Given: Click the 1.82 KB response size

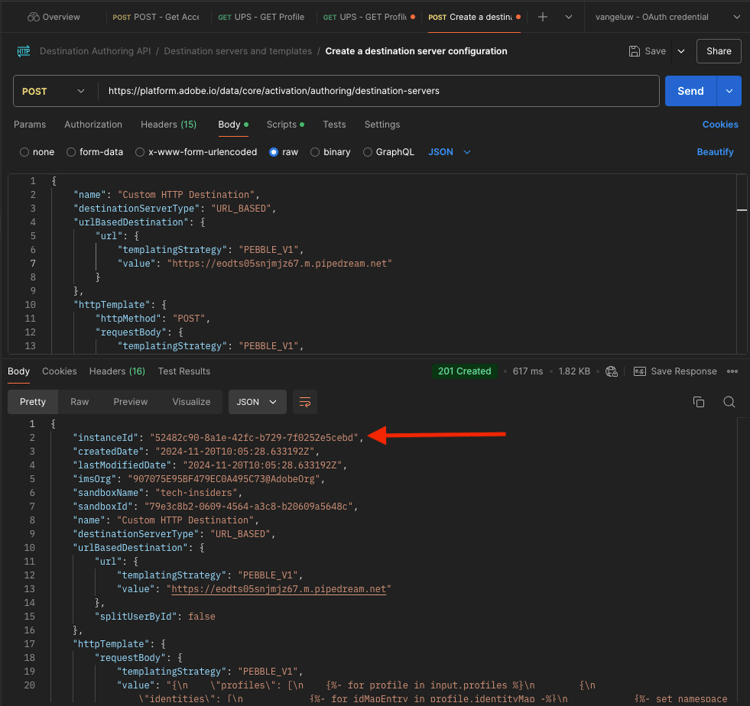Looking at the screenshot, I should (574, 371).
